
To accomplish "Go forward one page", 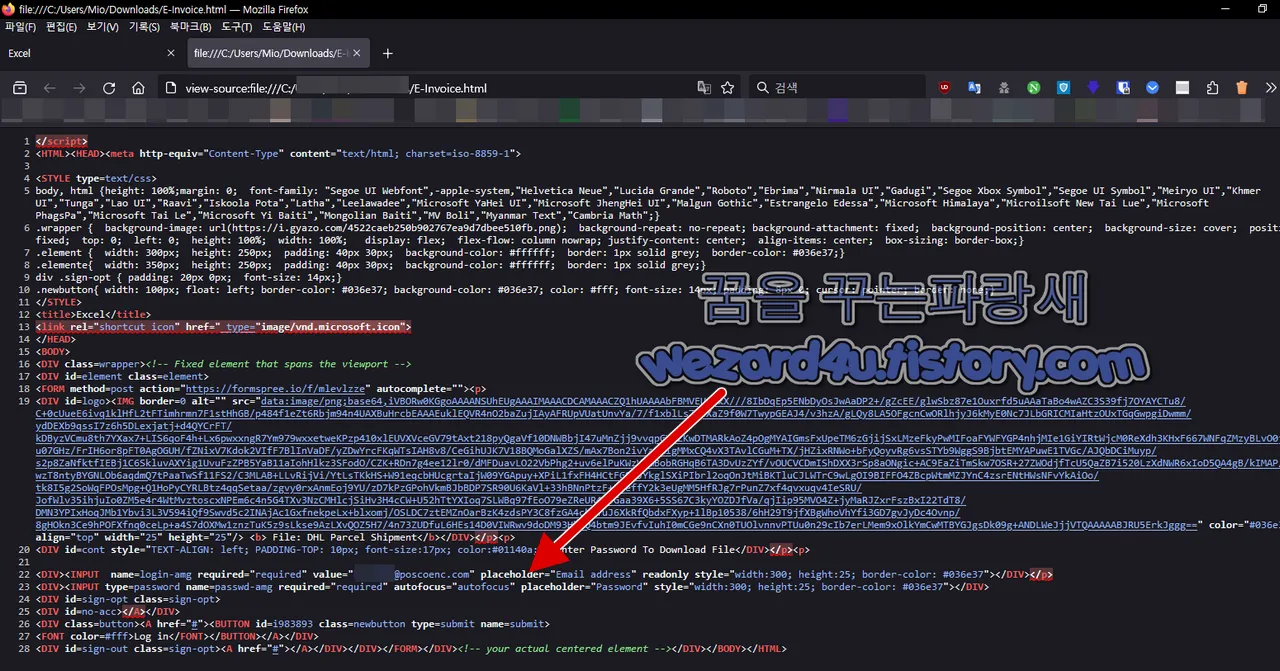I will coord(79,88).
